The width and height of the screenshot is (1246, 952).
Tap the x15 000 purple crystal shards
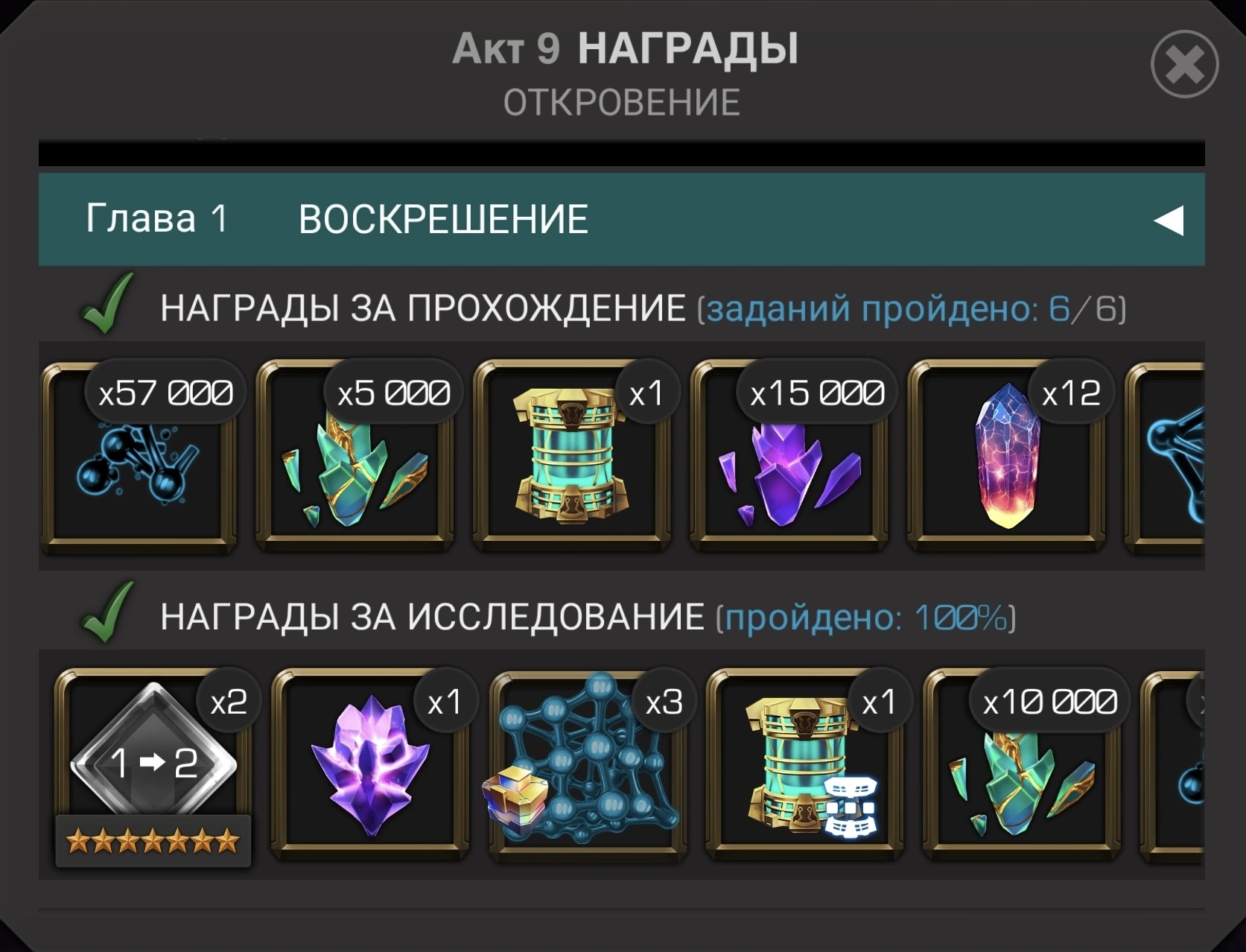click(790, 457)
